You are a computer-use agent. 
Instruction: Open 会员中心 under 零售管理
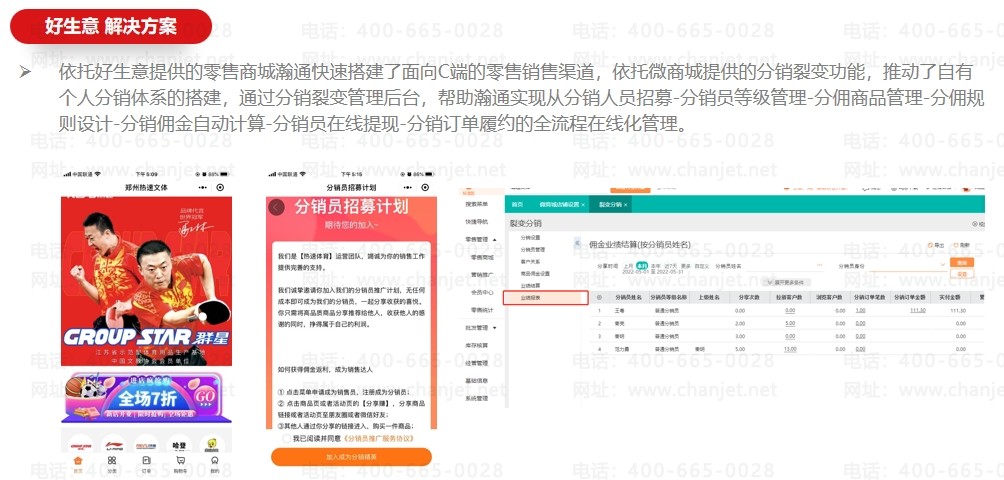point(482,292)
